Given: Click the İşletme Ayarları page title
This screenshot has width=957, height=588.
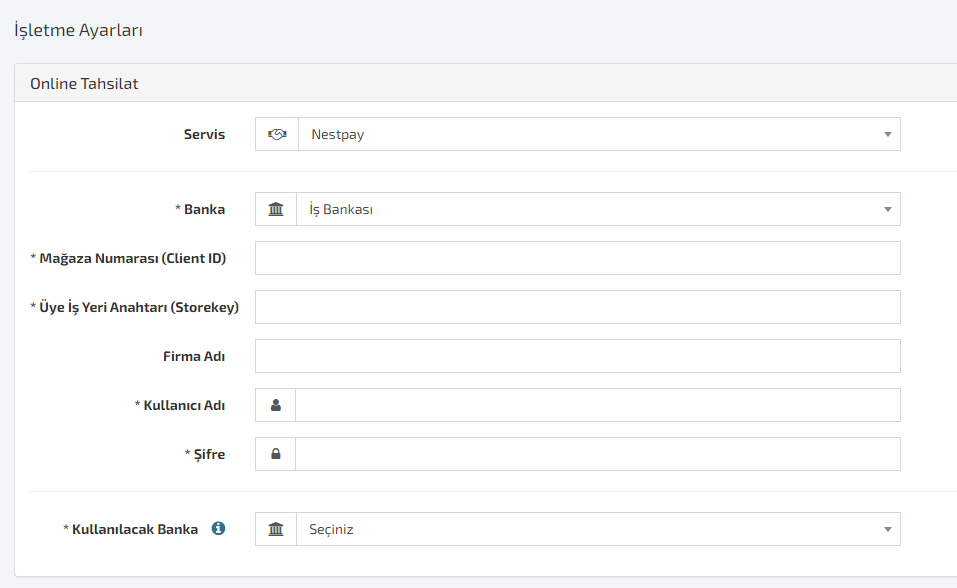Looking at the screenshot, I should (x=78, y=30).
